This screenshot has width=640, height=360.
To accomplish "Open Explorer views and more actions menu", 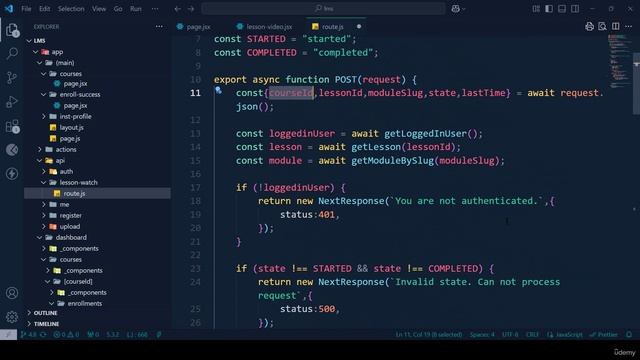I will (x=159, y=27).
